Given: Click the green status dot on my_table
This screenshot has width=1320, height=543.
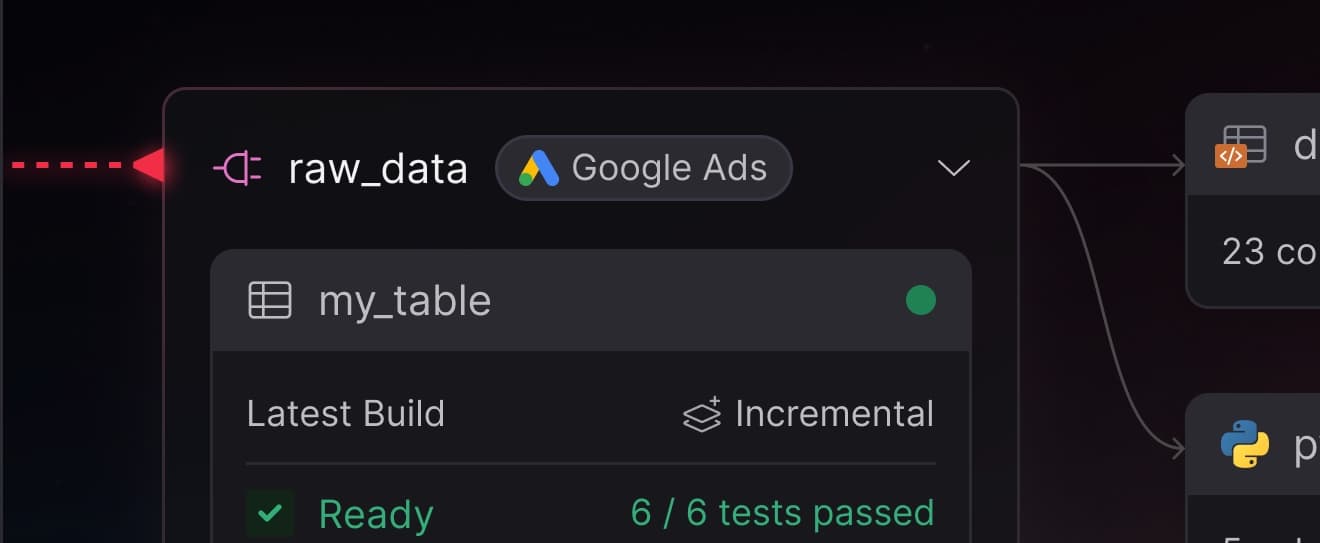Looking at the screenshot, I should coord(920,300).
